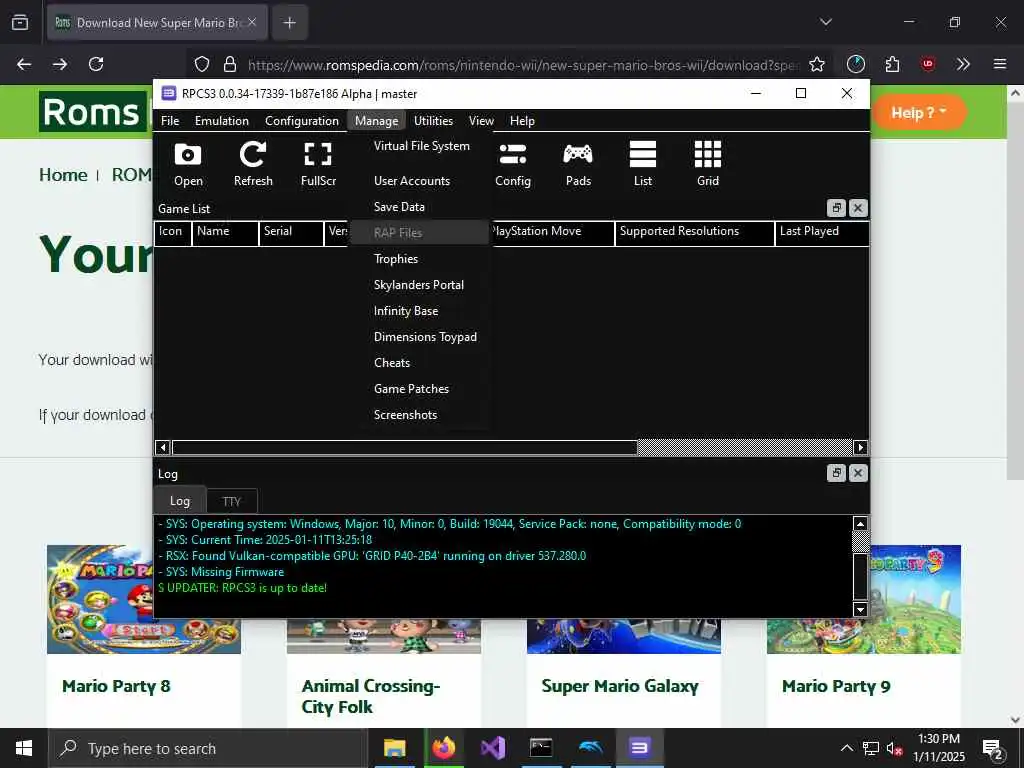The height and width of the screenshot is (768, 1024).
Task: Sort by Name column header
Action: (x=225, y=232)
